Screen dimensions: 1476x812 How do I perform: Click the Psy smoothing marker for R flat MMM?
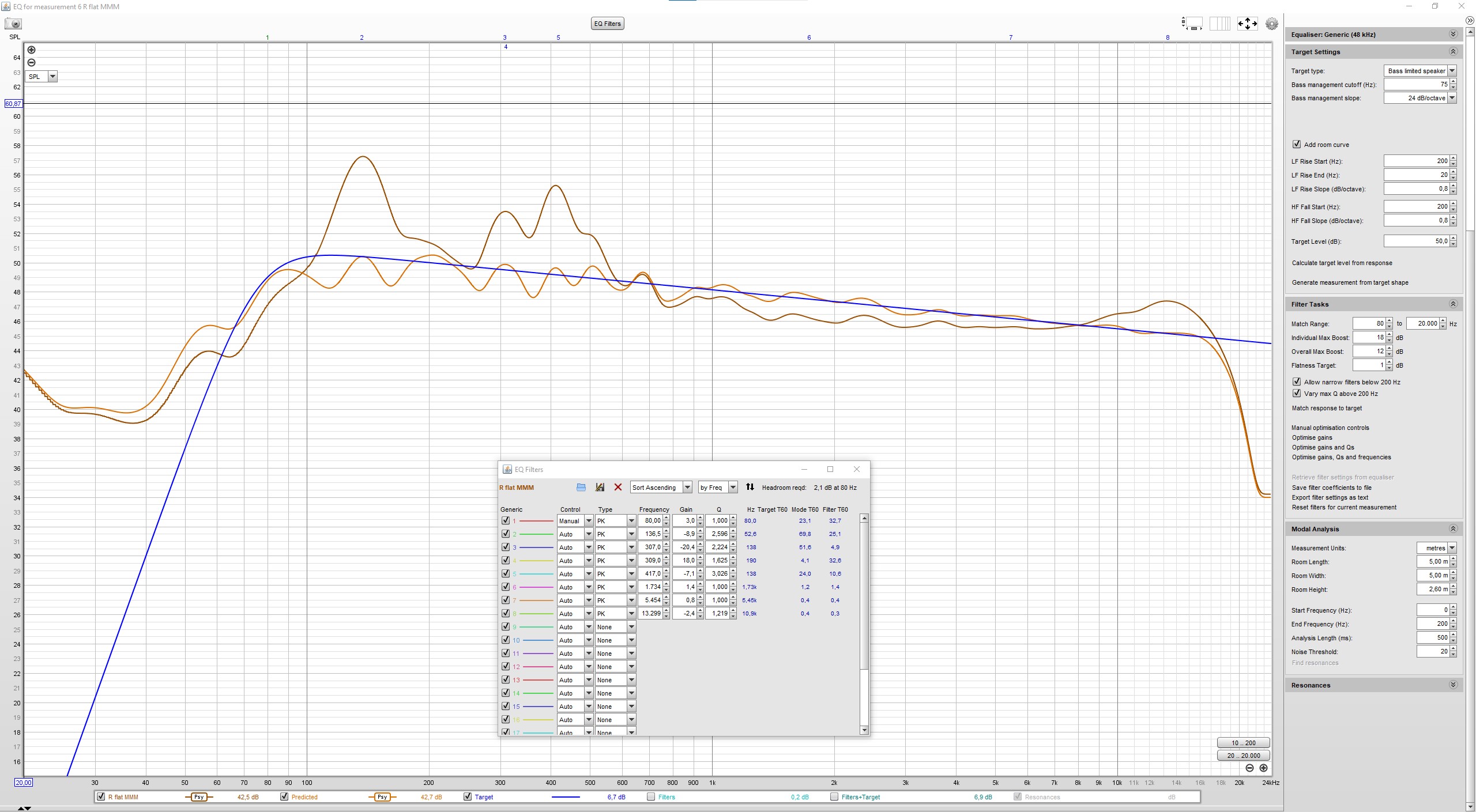point(199,797)
